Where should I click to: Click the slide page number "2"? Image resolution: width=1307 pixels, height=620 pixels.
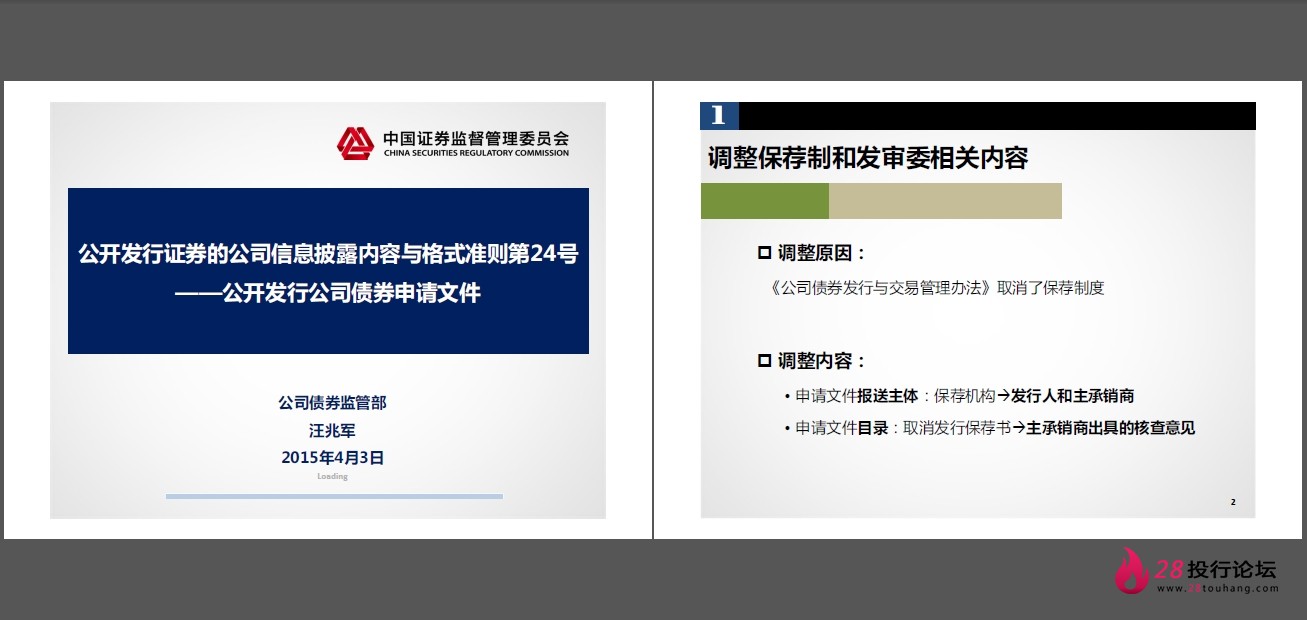click(1233, 502)
